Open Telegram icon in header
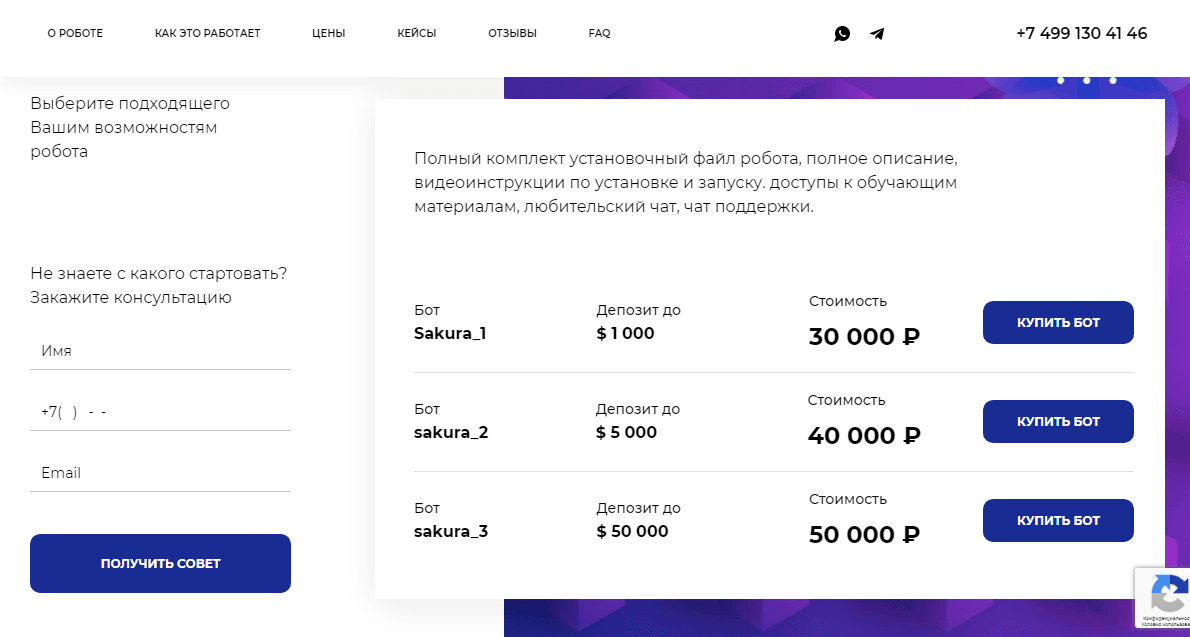This screenshot has height=637, width=1190. point(877,34)
